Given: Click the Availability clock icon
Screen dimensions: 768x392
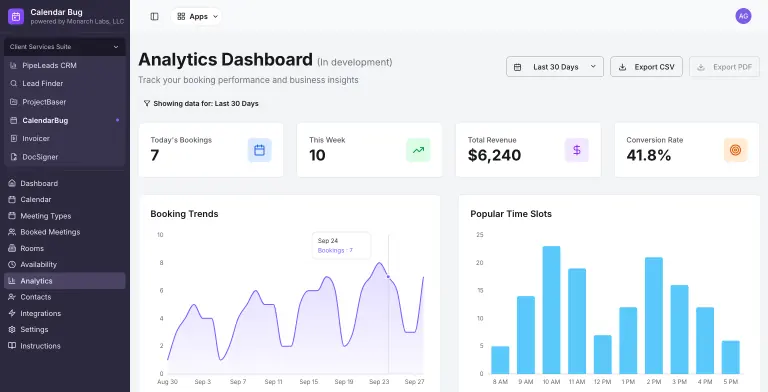Looking at the screenshot, I should [12, 265].
